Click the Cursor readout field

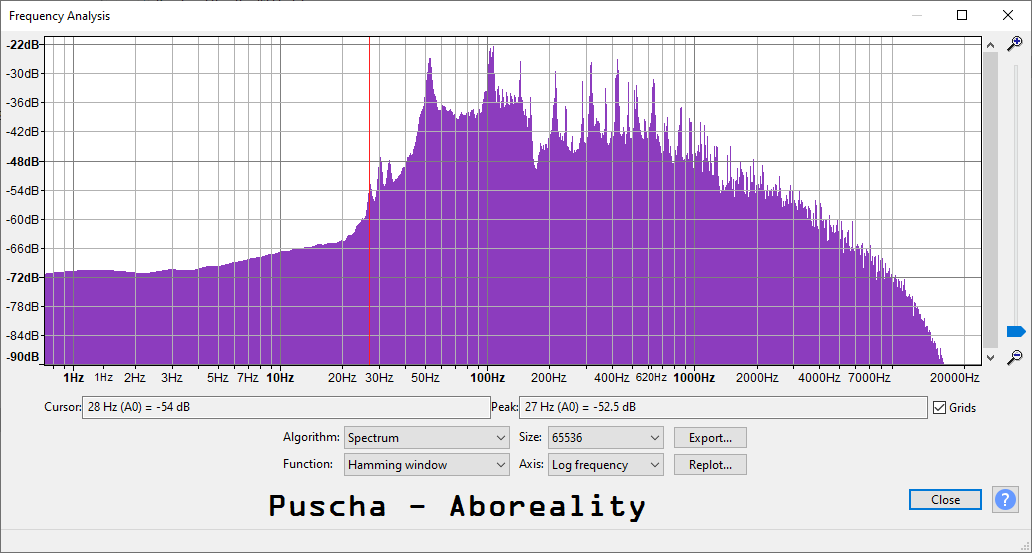(286, 408)
